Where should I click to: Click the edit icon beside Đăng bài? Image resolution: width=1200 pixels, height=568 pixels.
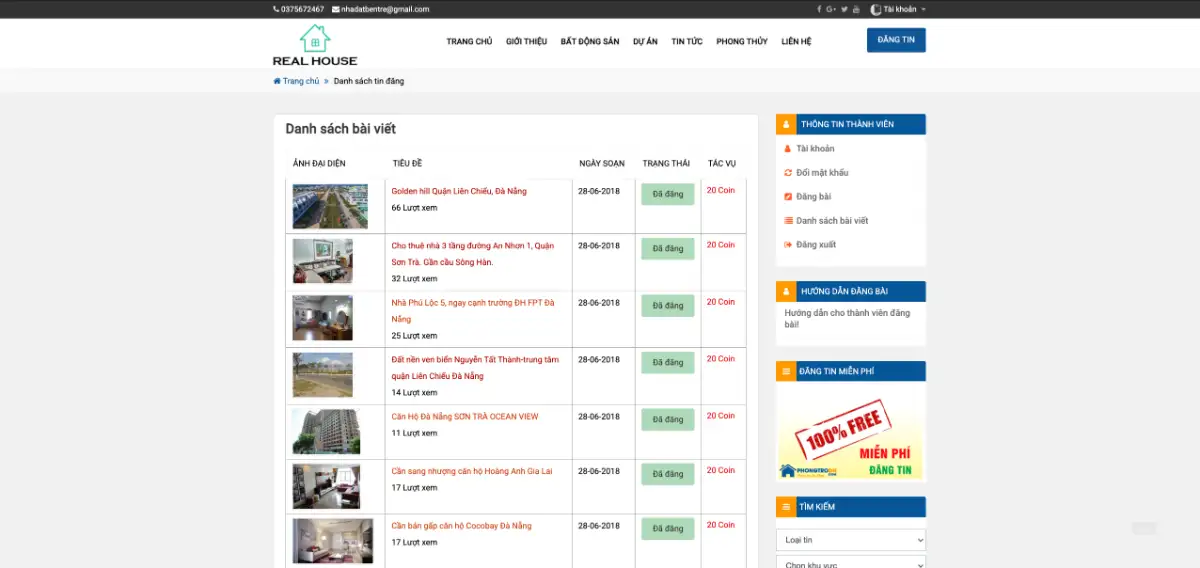(788, 196)
